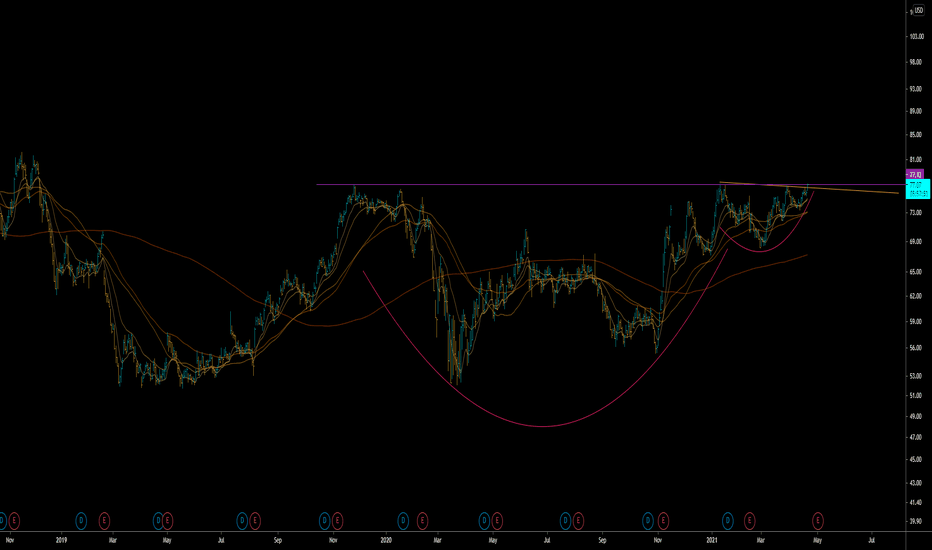Click the purple horizontal line price label
The image size is (932, 550).
click(915, 174)
